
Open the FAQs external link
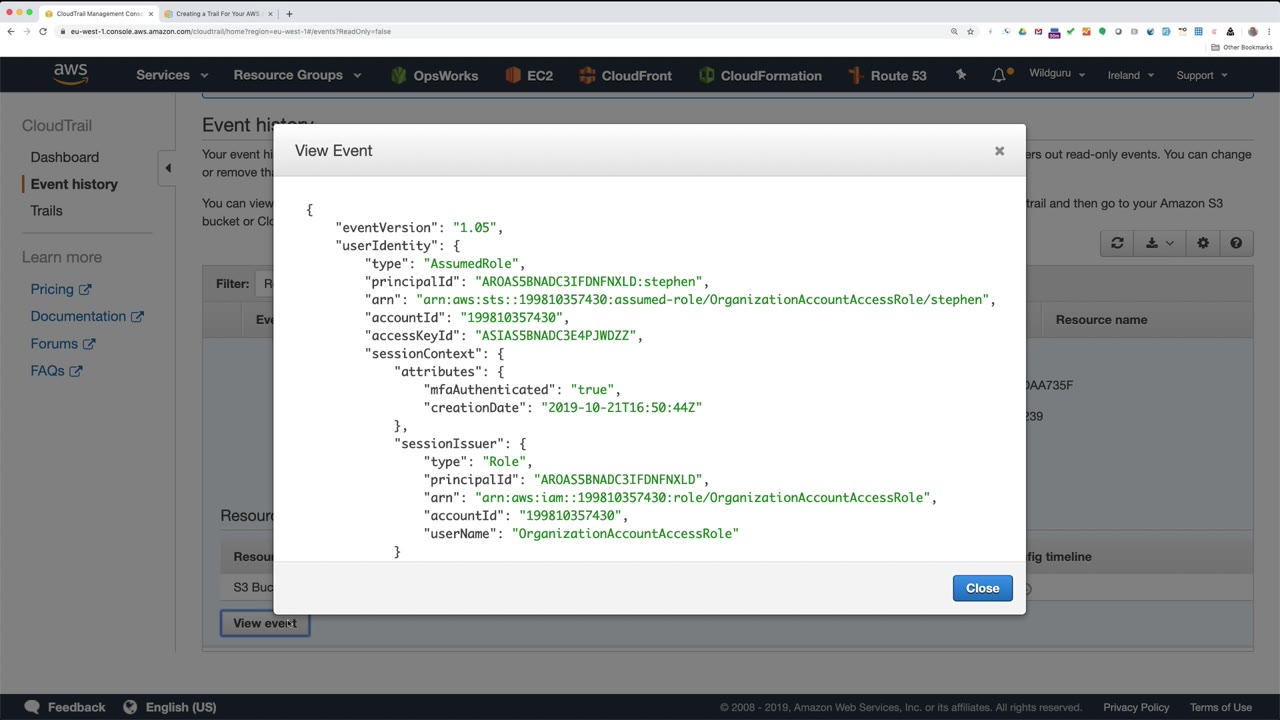point(56,370)
